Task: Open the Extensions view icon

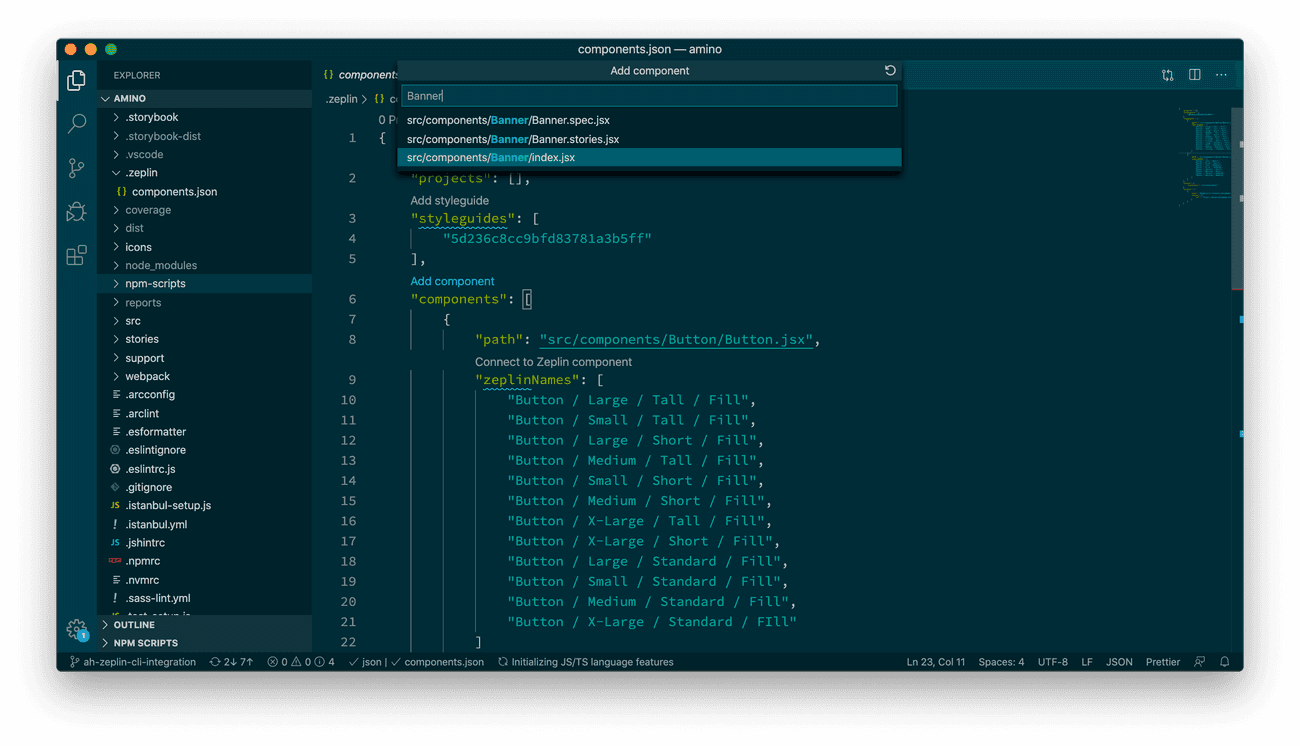Action: (x=76, y=256)
